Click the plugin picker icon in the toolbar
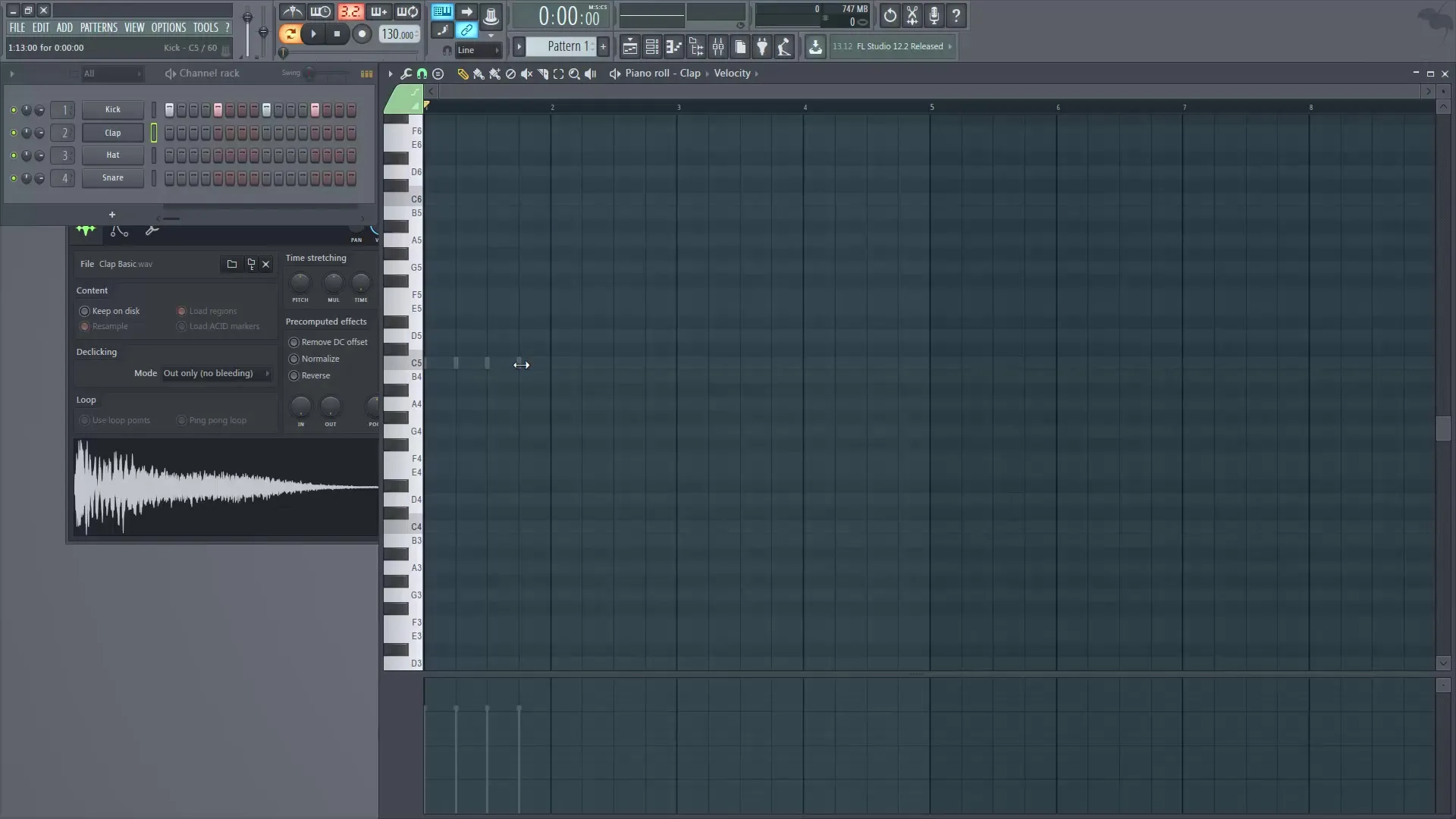Viewport: 1456px width, 819px height. pos(762,47)
